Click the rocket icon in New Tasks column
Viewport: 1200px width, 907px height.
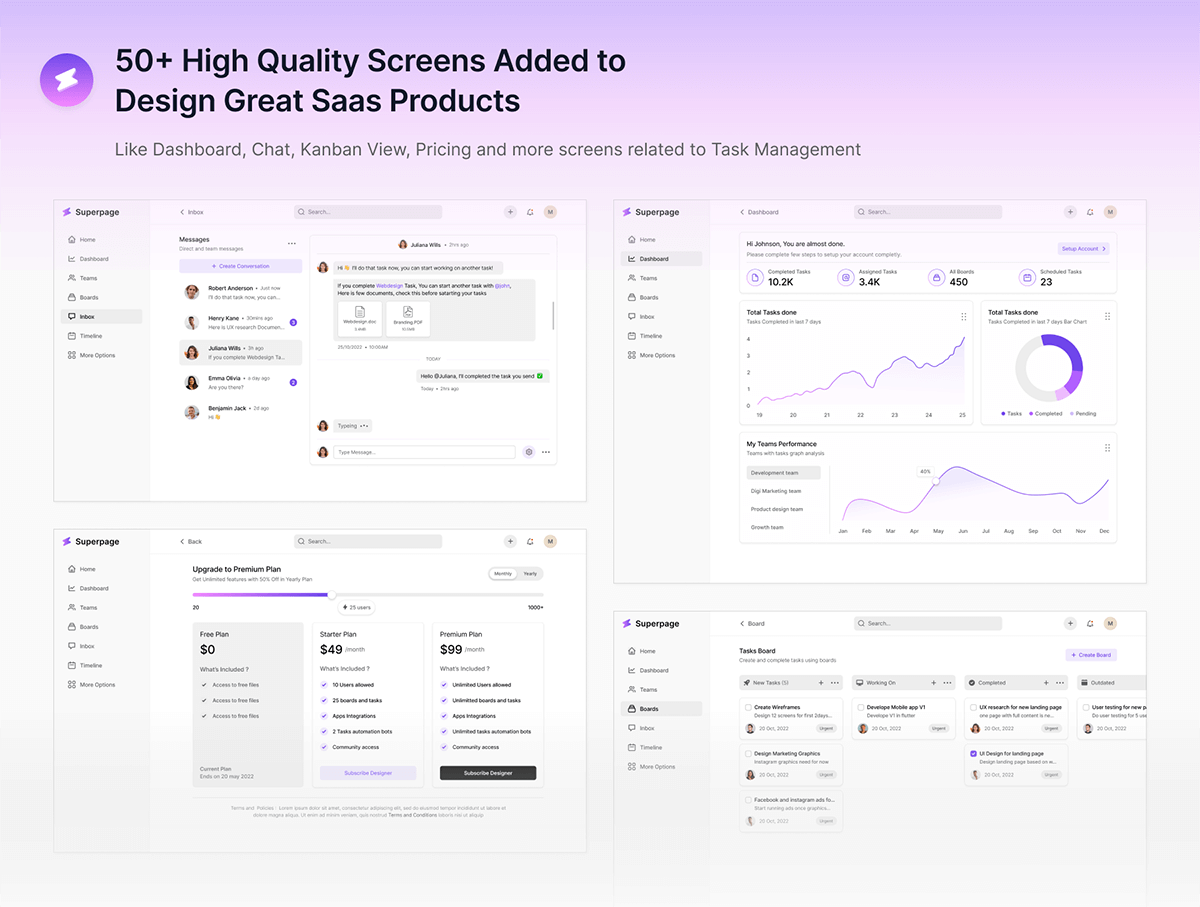(x=746, y=683)
